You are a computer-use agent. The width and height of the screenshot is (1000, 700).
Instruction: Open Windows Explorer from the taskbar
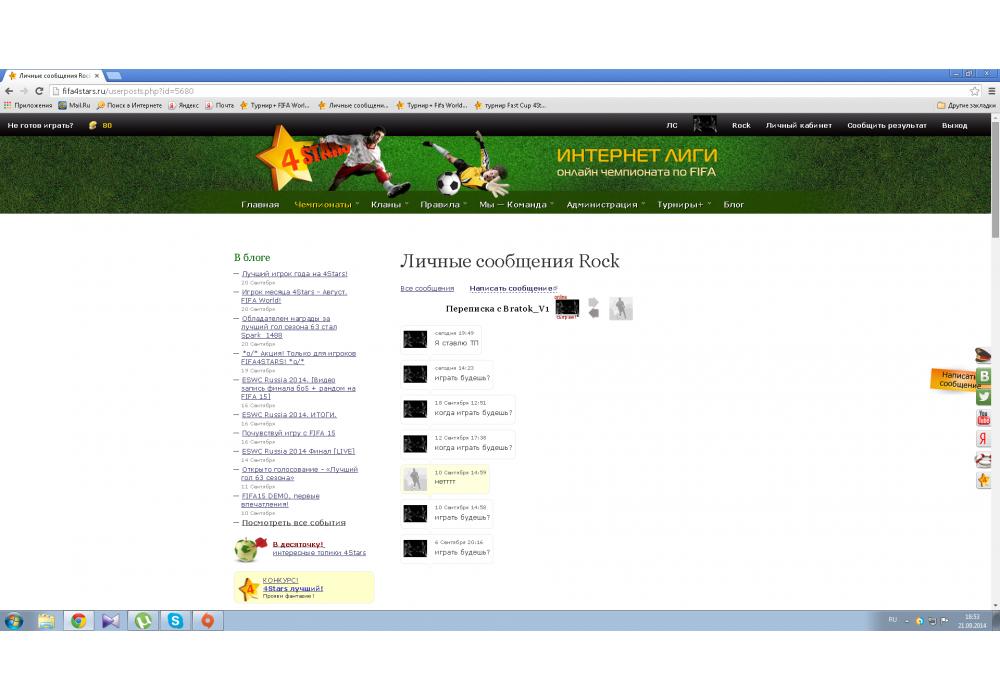point(47,621)
